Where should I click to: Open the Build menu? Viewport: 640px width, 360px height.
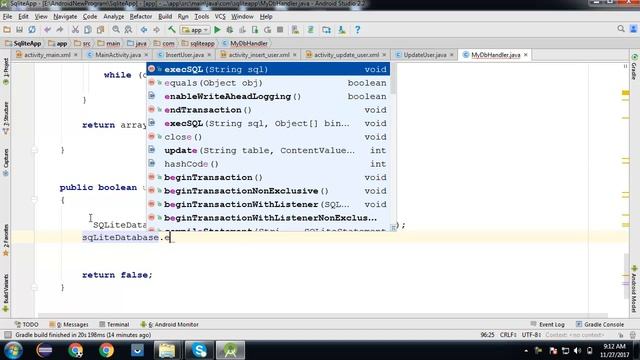point(165,16)
